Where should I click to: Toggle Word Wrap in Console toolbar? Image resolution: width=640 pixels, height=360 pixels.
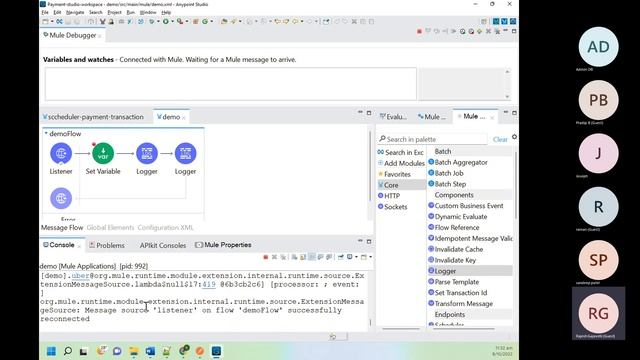click(312, 257)
